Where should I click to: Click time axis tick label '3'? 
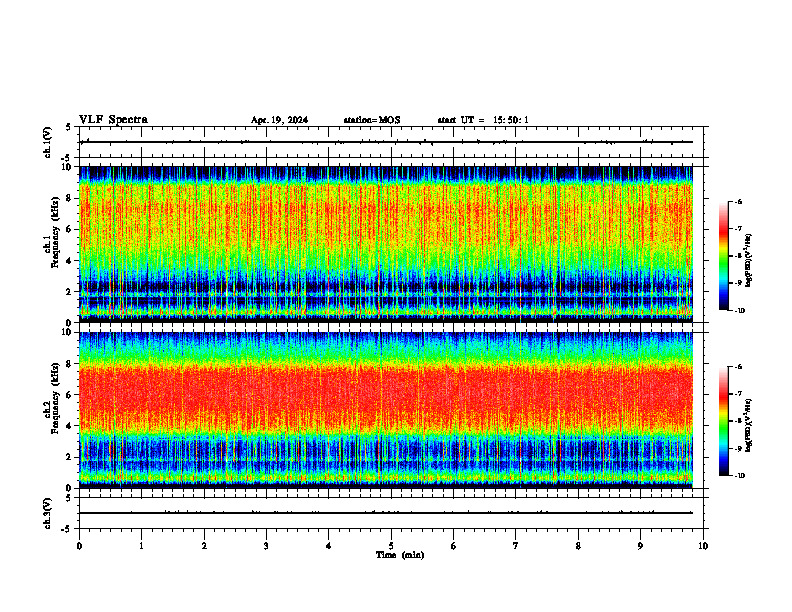point(266,546)
